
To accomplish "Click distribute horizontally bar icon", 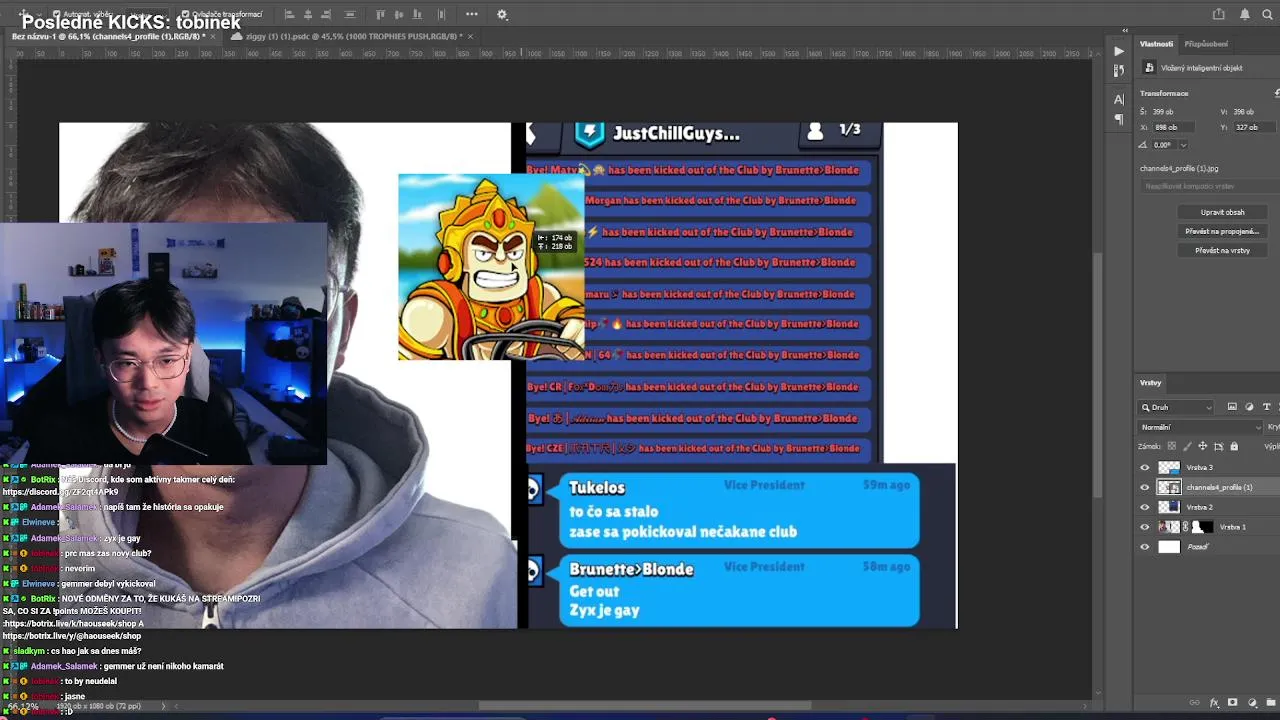I will 349,14.
